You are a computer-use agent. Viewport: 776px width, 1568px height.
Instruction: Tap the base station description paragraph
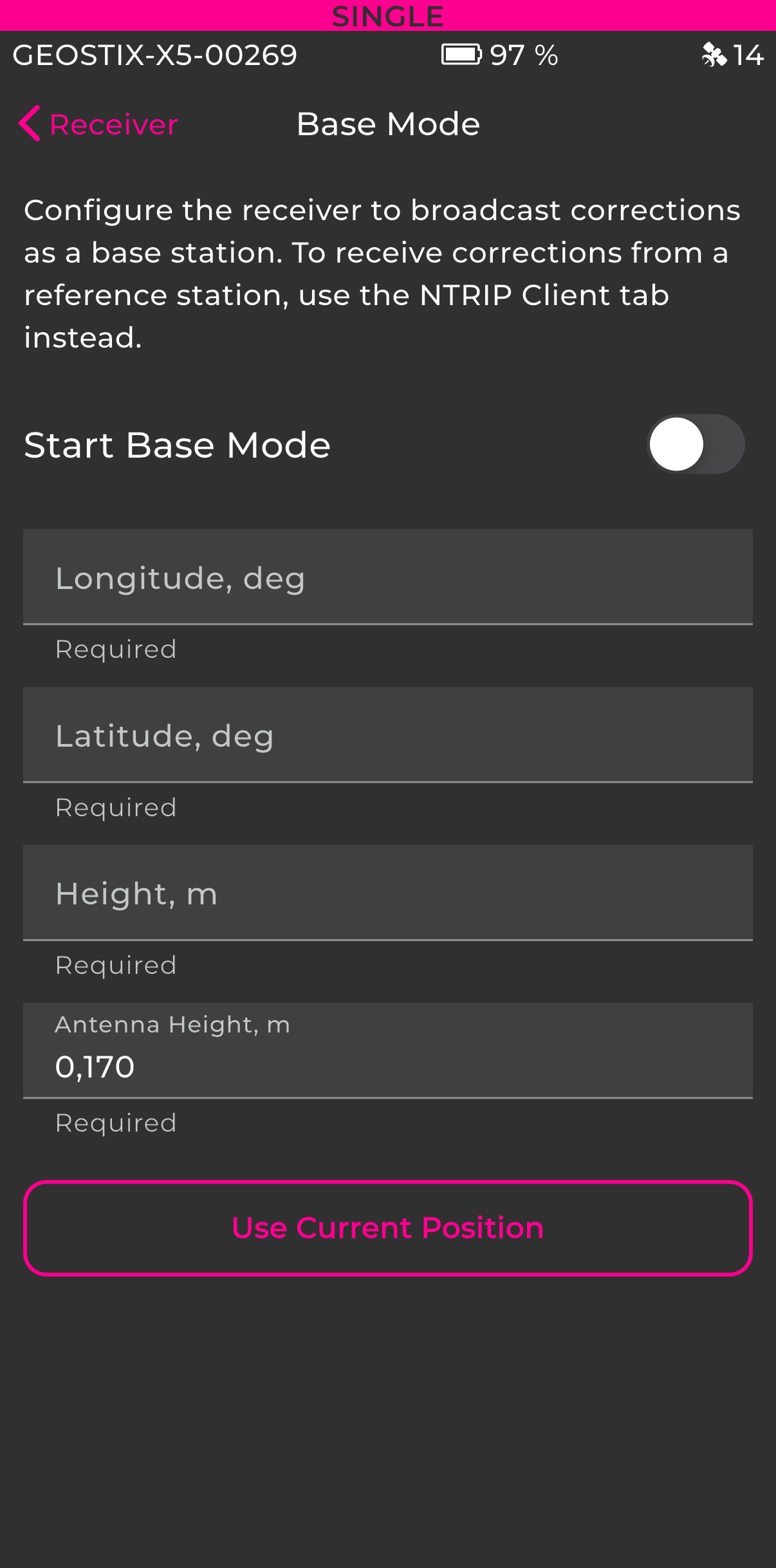382,274
